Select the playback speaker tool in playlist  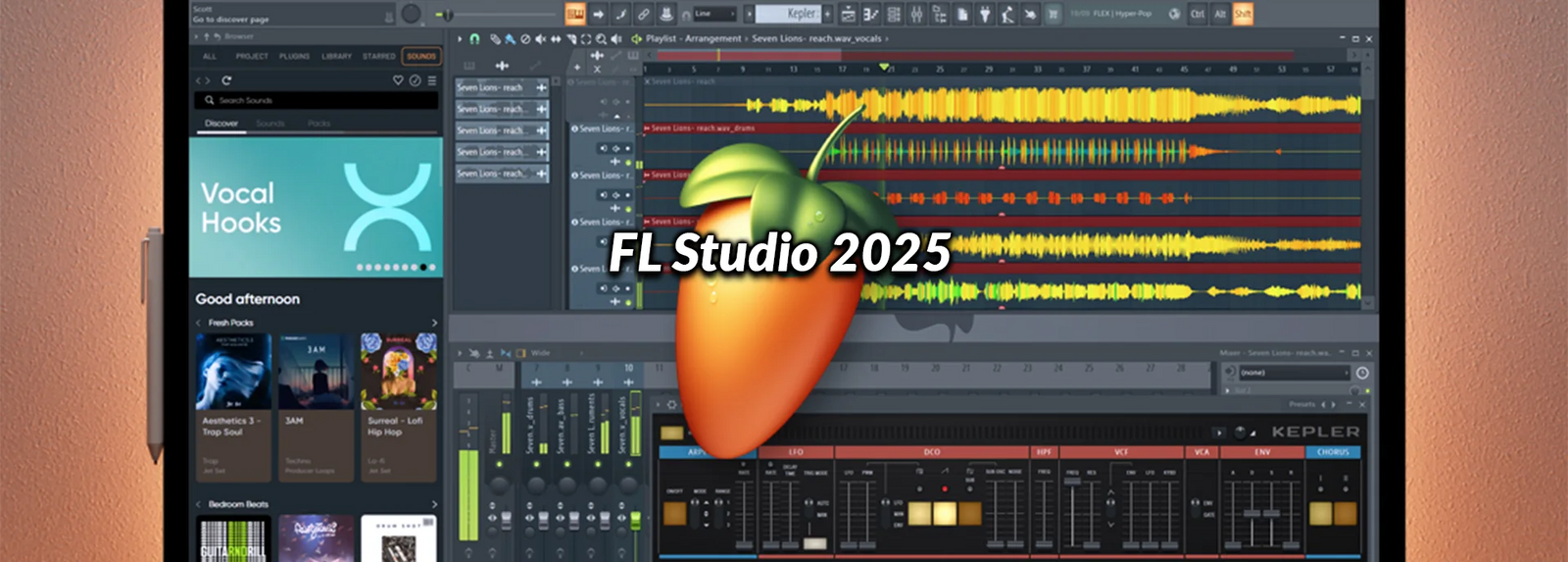tap(615, 39)
